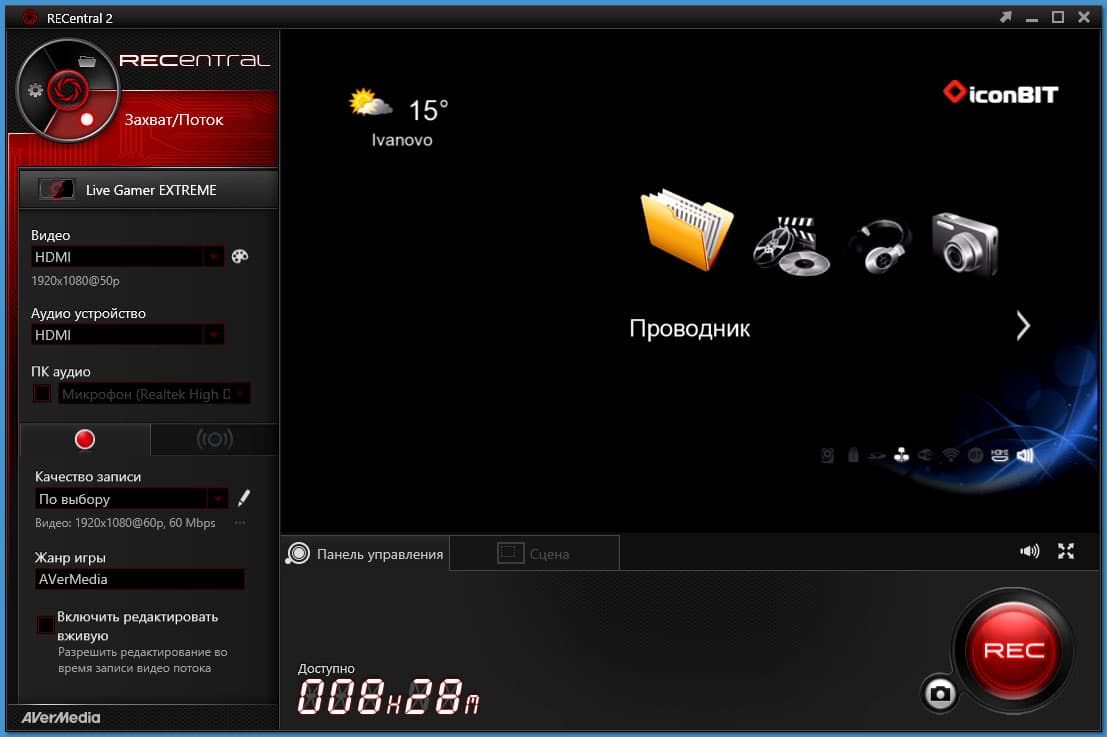Viewport: 1107px width, 737px height.
Task: Click the Ivanovo city label
Action: [x=402, y=140]
